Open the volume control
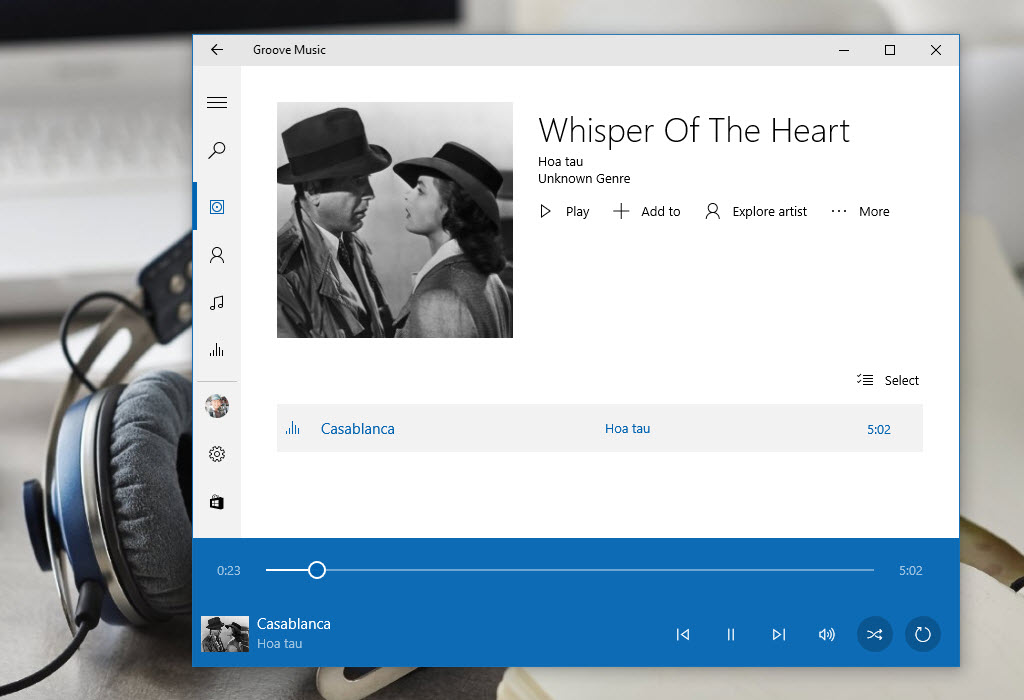Image resolution: width=1024 pixels, height=700 pixels. coord(827,634)
